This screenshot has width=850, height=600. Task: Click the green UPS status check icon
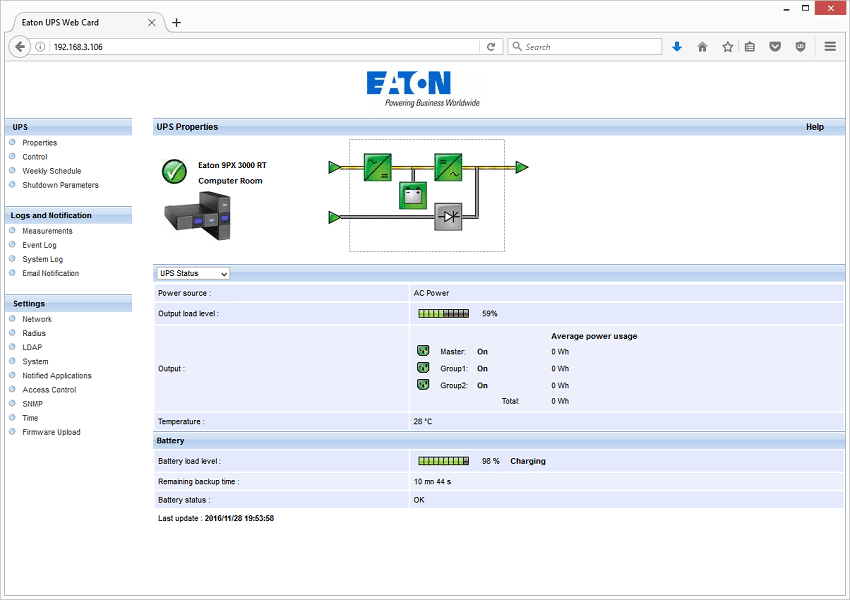coord(174,171)
